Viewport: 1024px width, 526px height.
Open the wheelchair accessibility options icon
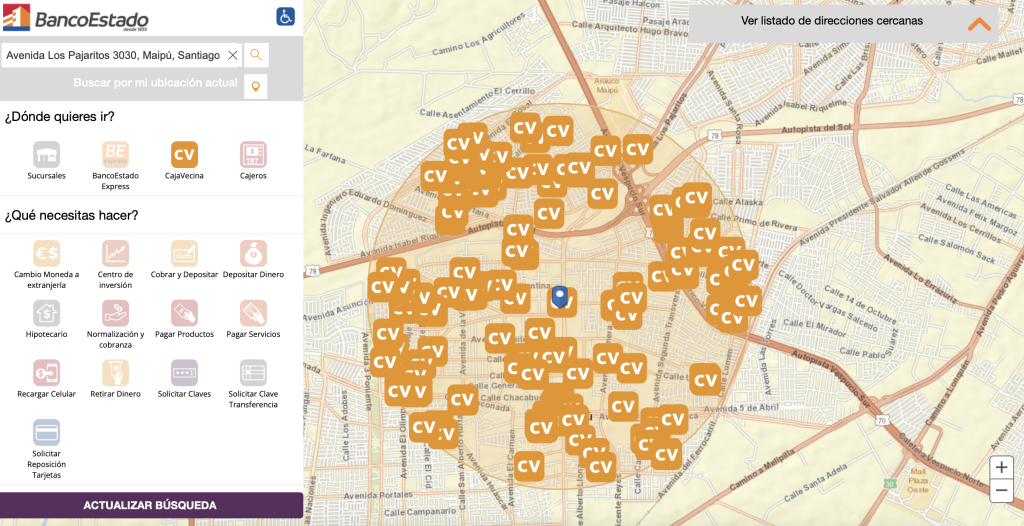(x=285, y=16)
